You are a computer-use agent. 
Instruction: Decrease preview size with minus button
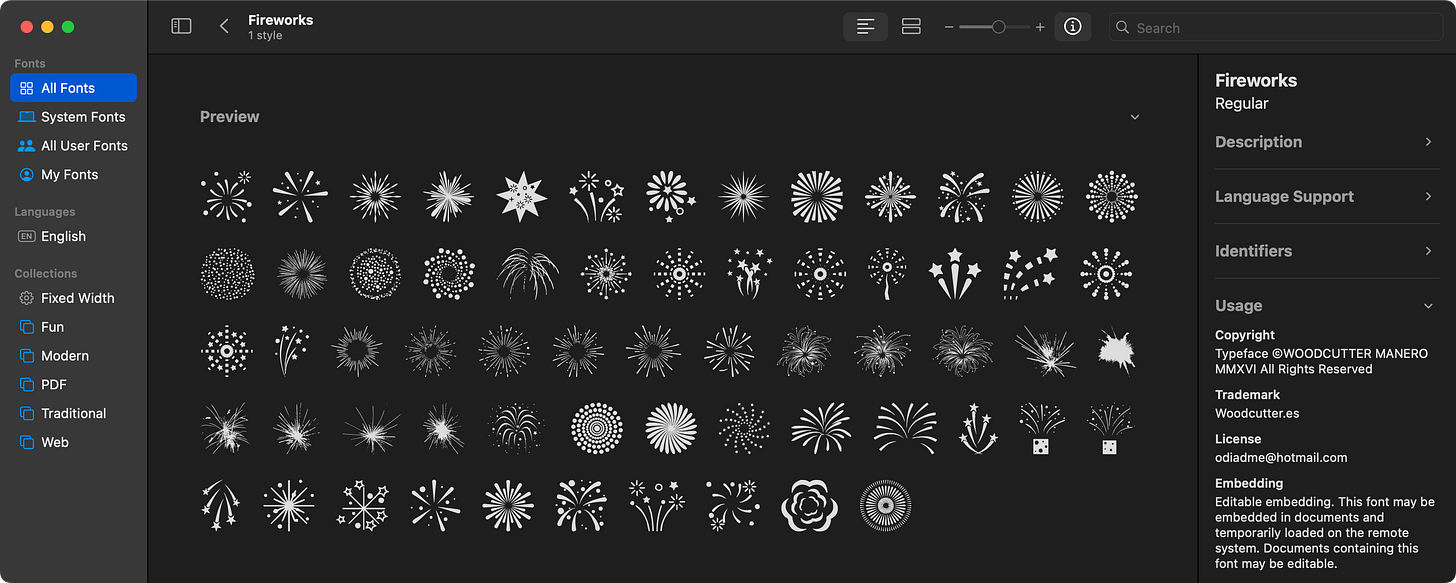point(949,27)
